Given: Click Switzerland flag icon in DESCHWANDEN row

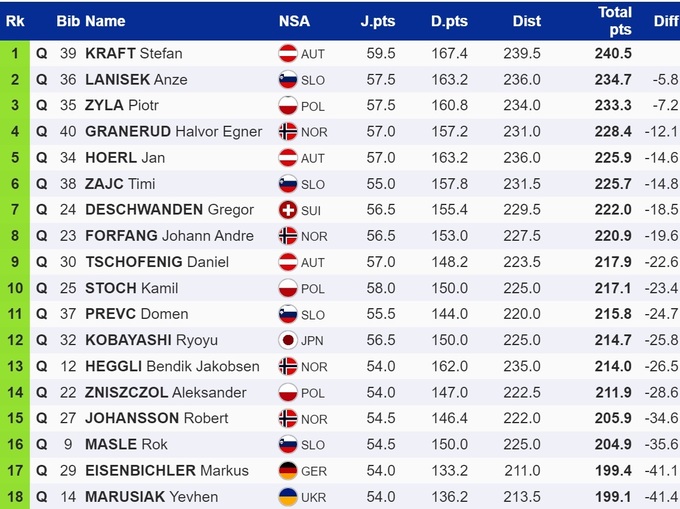Looking at the screenshot, I should coord(288,210).
